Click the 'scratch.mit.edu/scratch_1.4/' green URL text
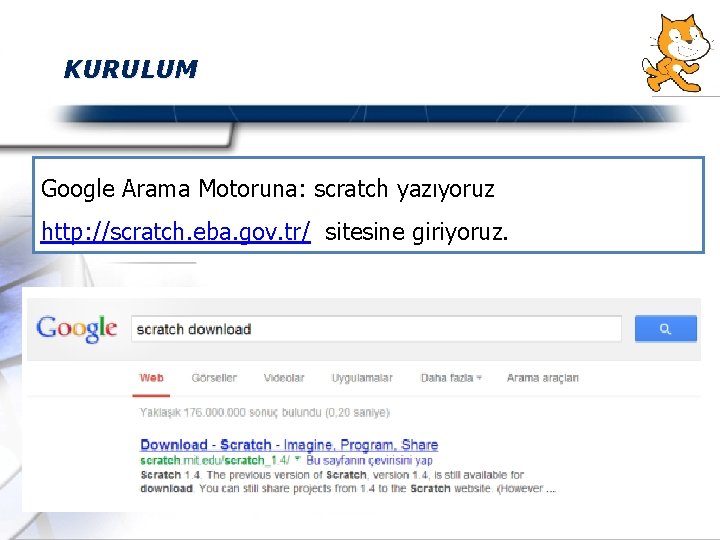Image resolution: width=720 pixels, height=540 pixels. (x=215, y=460)
